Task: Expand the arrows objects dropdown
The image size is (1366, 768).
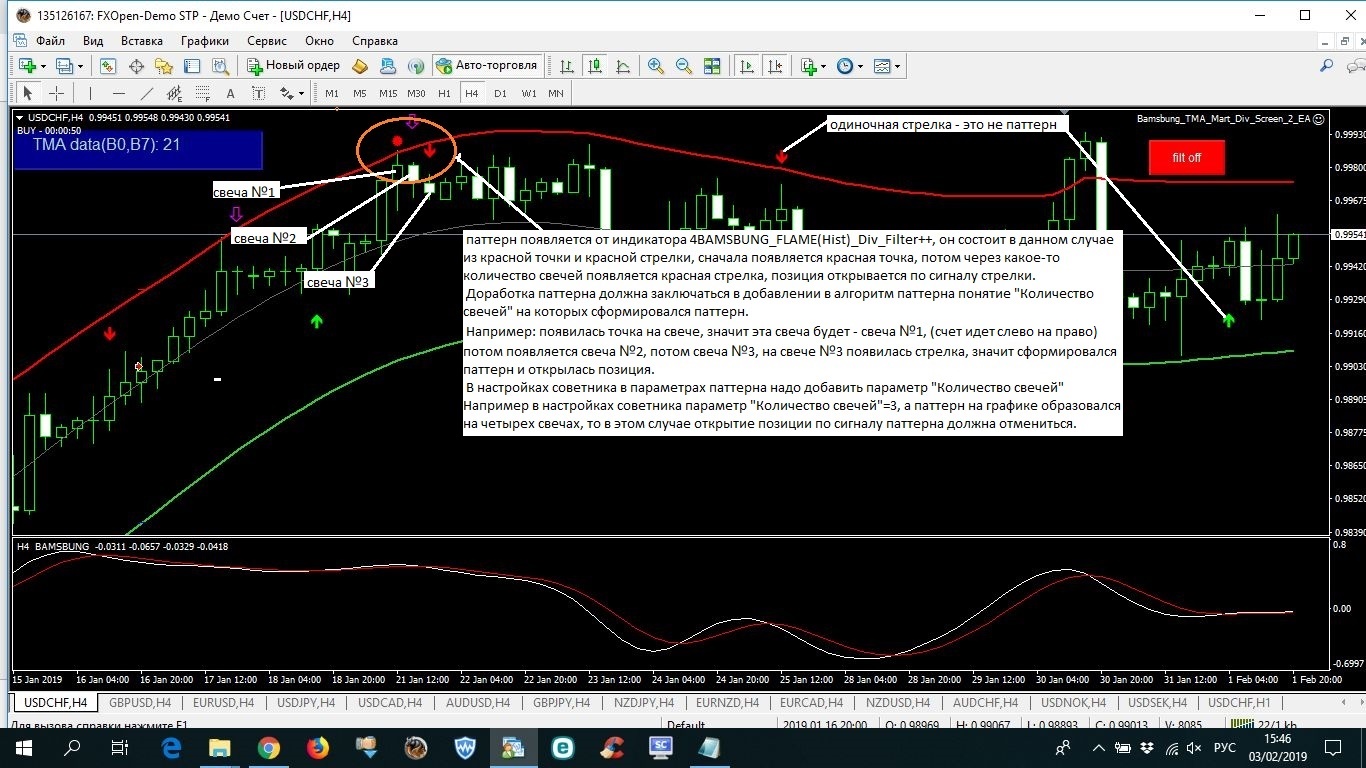Action: 299,93
